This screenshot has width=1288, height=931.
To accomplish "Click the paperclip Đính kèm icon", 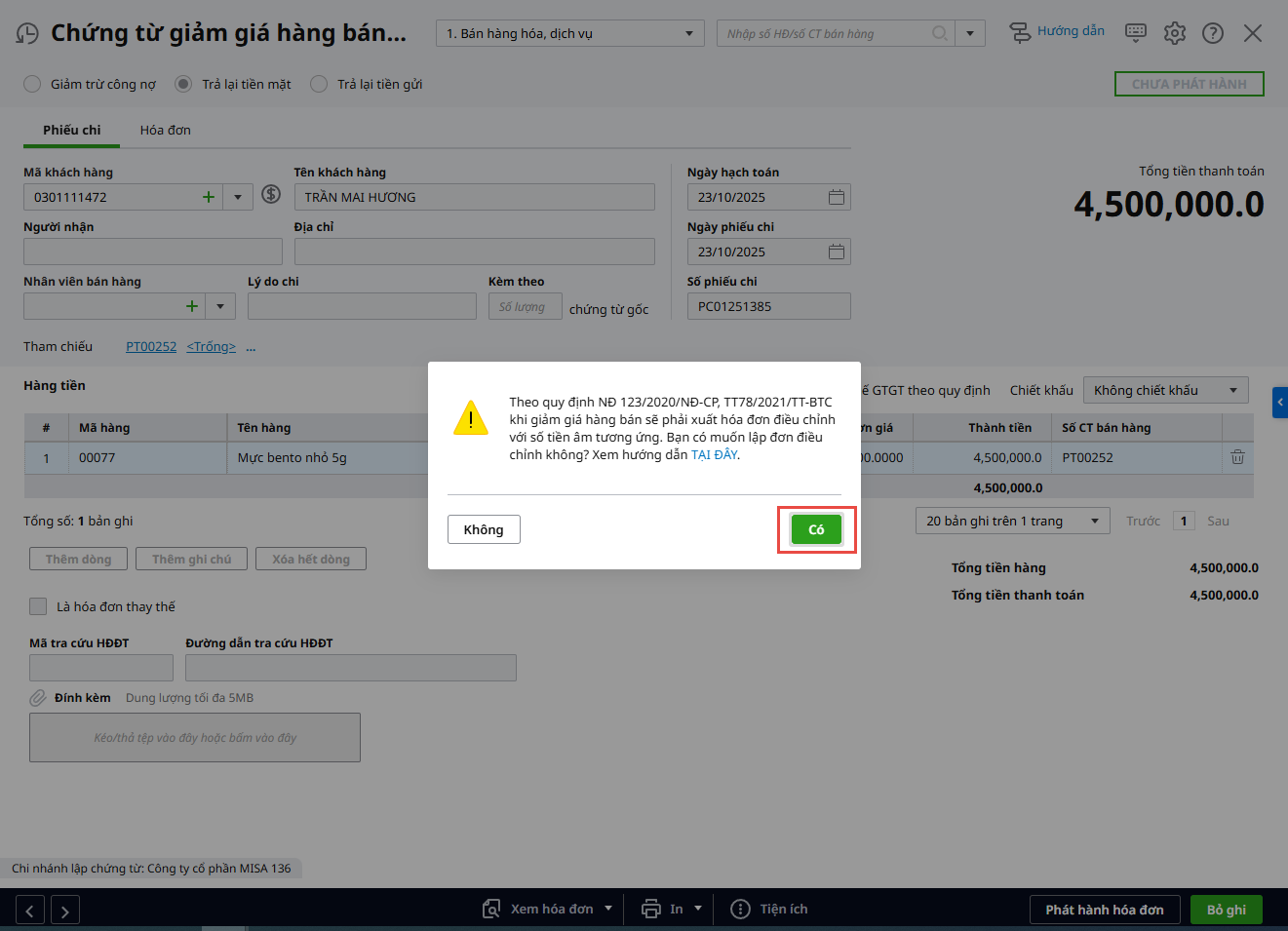I will 38,698.
